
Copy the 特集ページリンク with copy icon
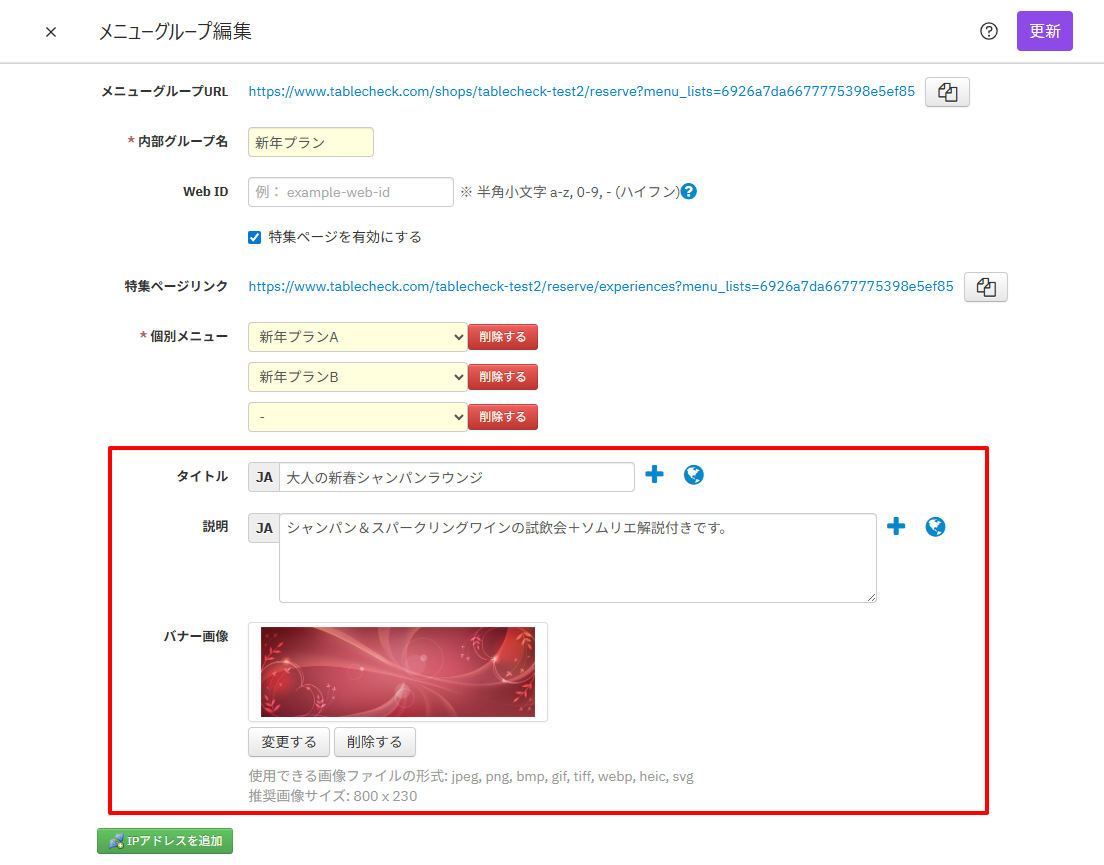coord(986,287)
